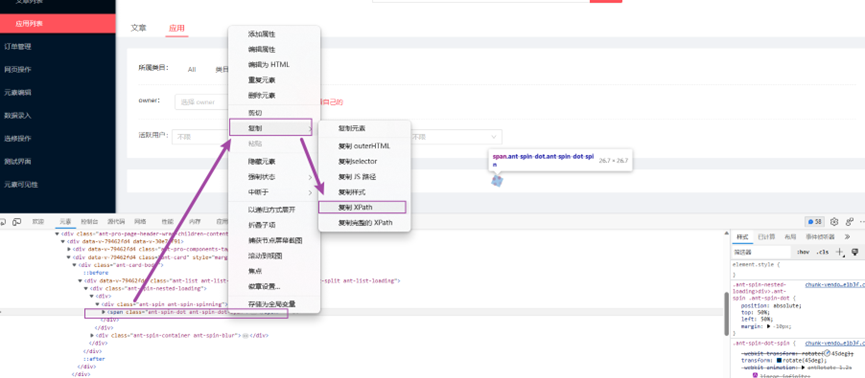865x378 pixels.
Task: Toggle the .cls class editor button
Action: [x=823, y=252]
